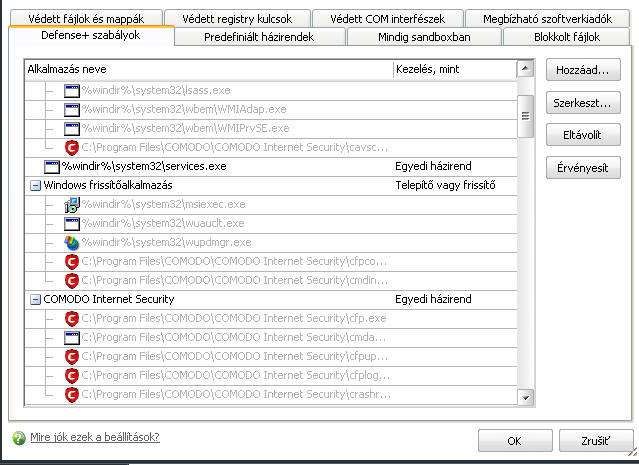Confirm with the OK button
This screenshot has height=465, width=639.
click(515, 441)
